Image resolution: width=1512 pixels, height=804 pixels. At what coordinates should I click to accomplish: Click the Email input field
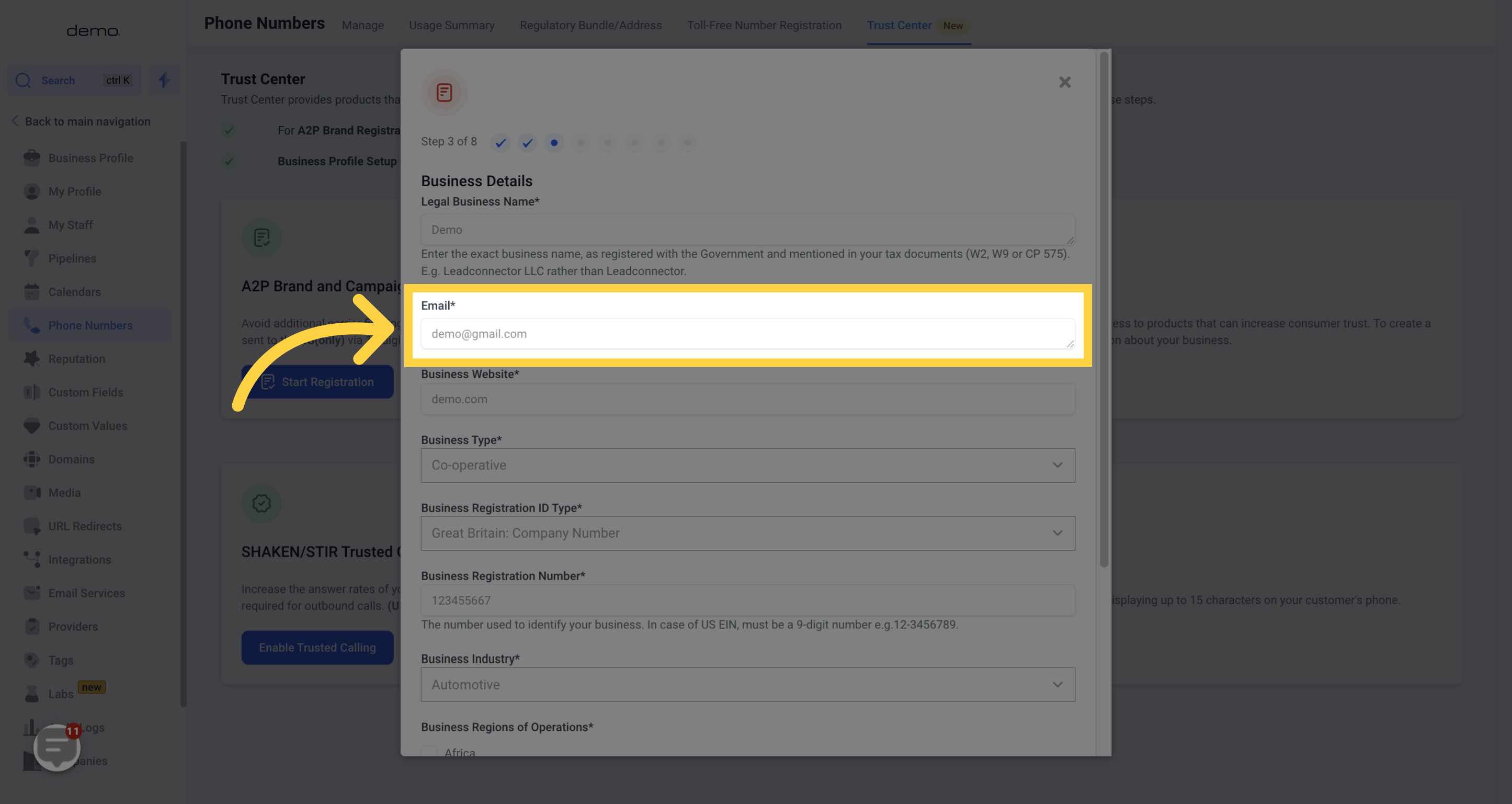pos(748,333)
